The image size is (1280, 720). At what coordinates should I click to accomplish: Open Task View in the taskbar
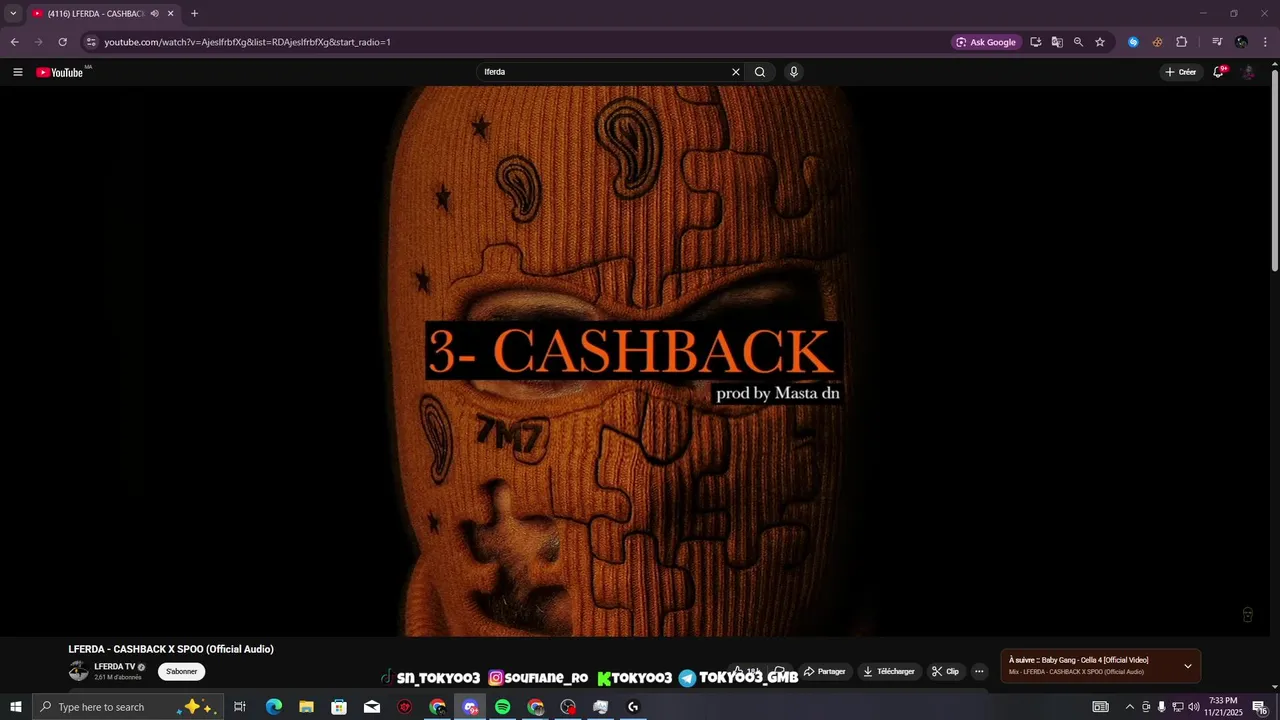point(240,707)
